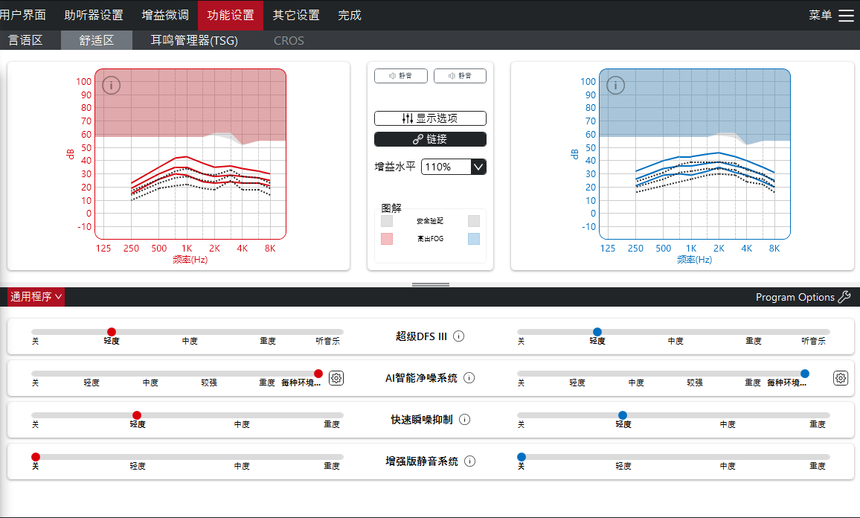
Task: Open the 增益水平 110% dropdown
Action: [x=454, y=167]
